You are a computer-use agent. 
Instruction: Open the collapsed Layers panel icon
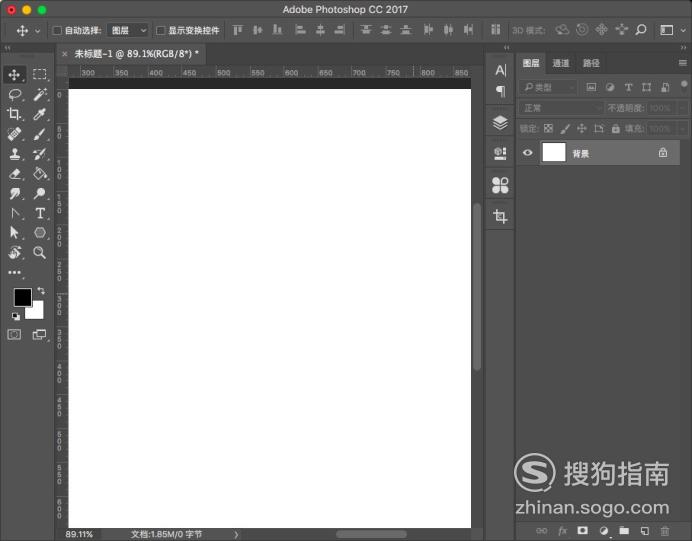tap(500, 123)
